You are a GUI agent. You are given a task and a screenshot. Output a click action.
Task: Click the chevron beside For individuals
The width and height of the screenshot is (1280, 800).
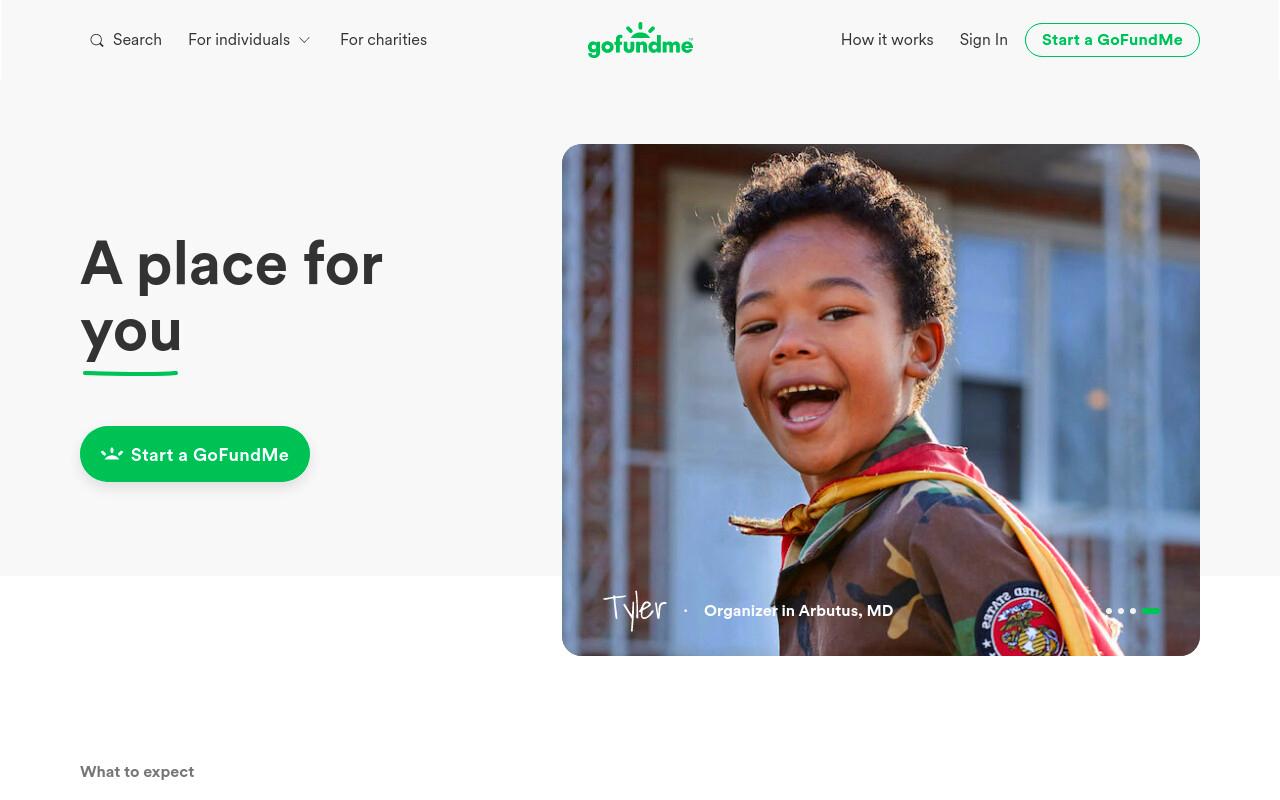(x=304, y=40)
